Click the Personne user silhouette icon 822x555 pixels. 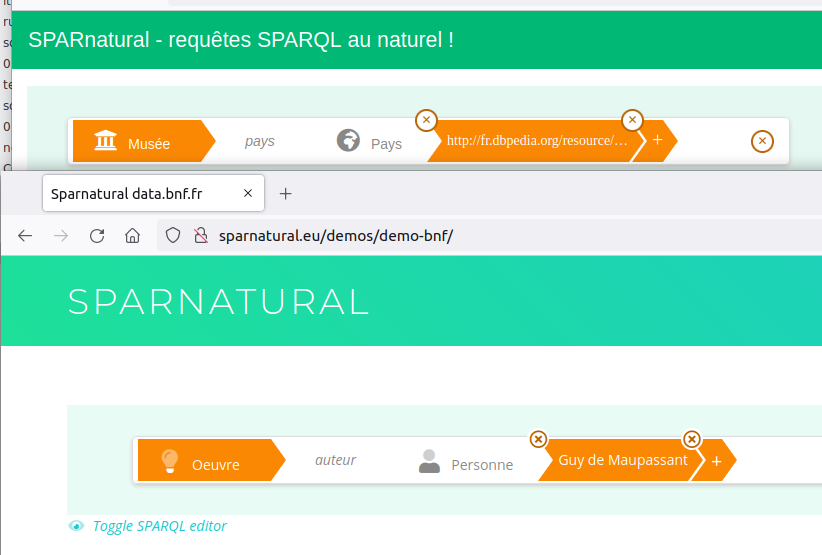coord(429,461)
